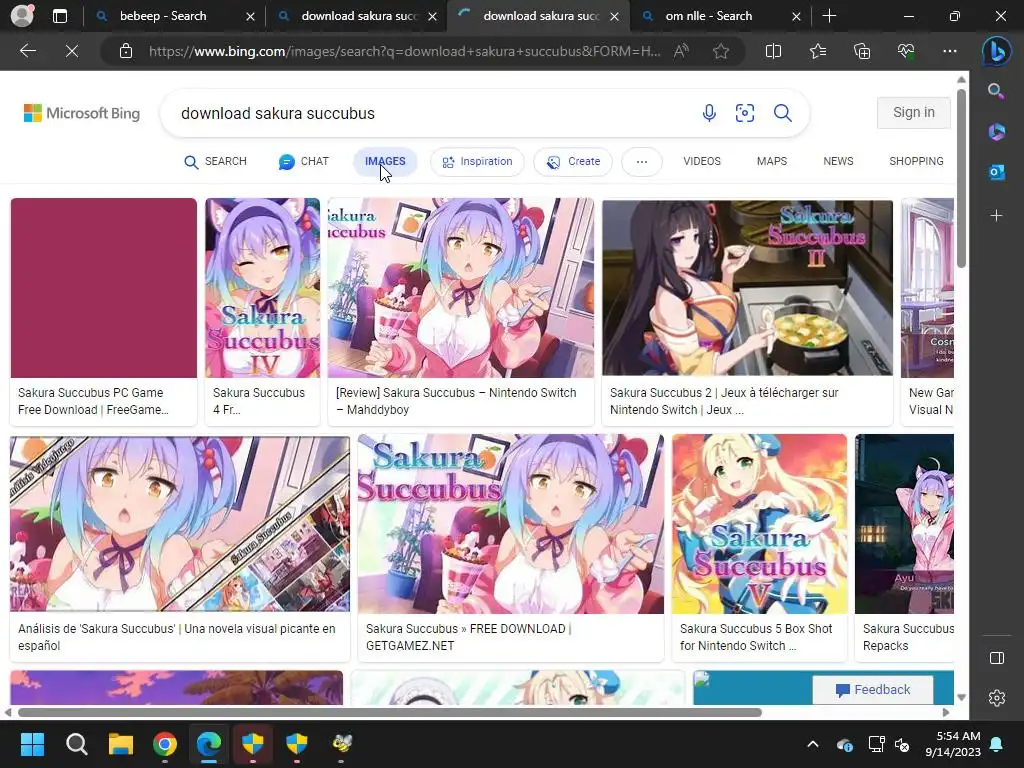Open split screen view
Screen dimensions: 1024x768
click(x=773, y=51)
